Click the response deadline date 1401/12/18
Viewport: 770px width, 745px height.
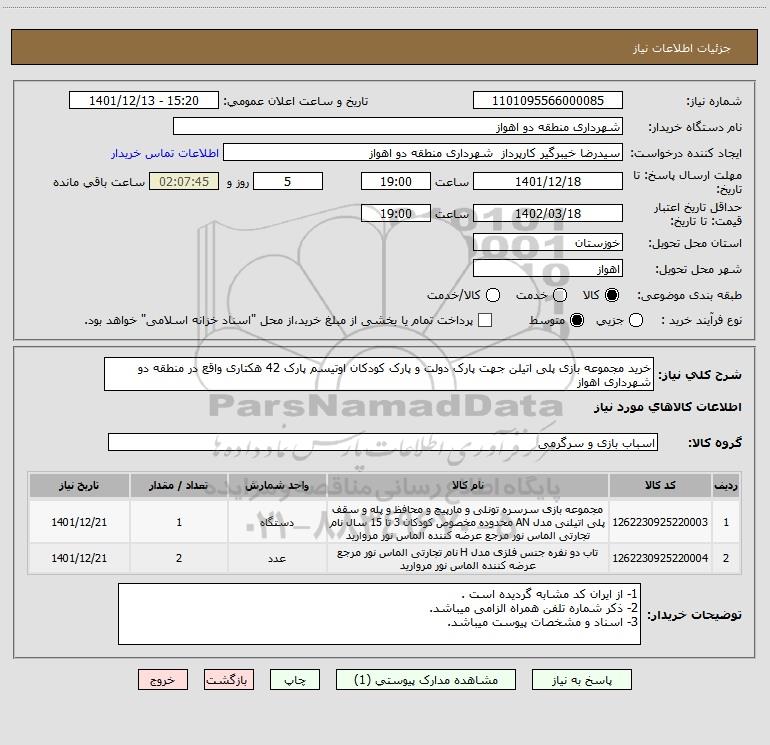coord(548,181)
